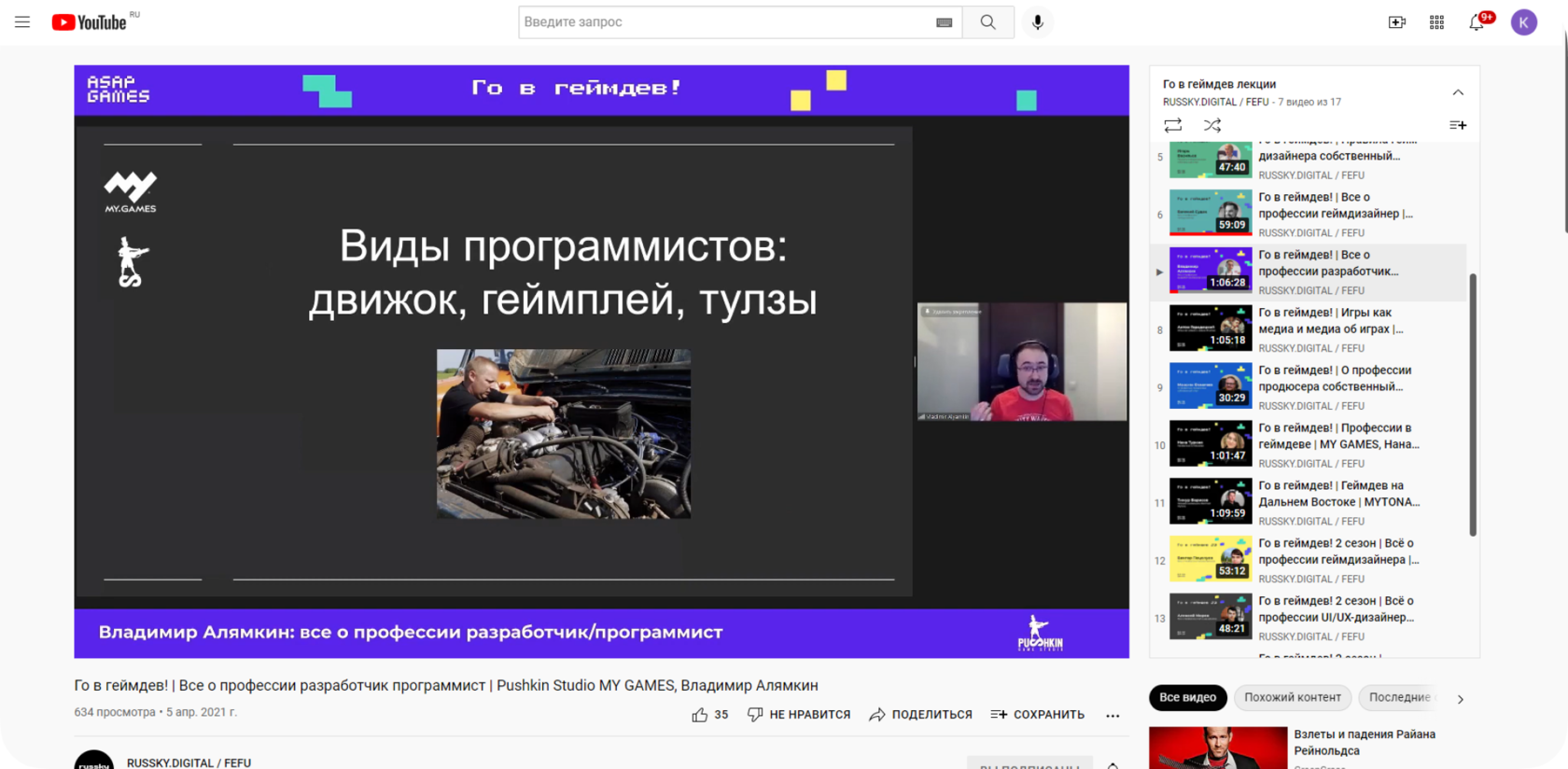Open the YouTube apps grid

pos(1436,22)
